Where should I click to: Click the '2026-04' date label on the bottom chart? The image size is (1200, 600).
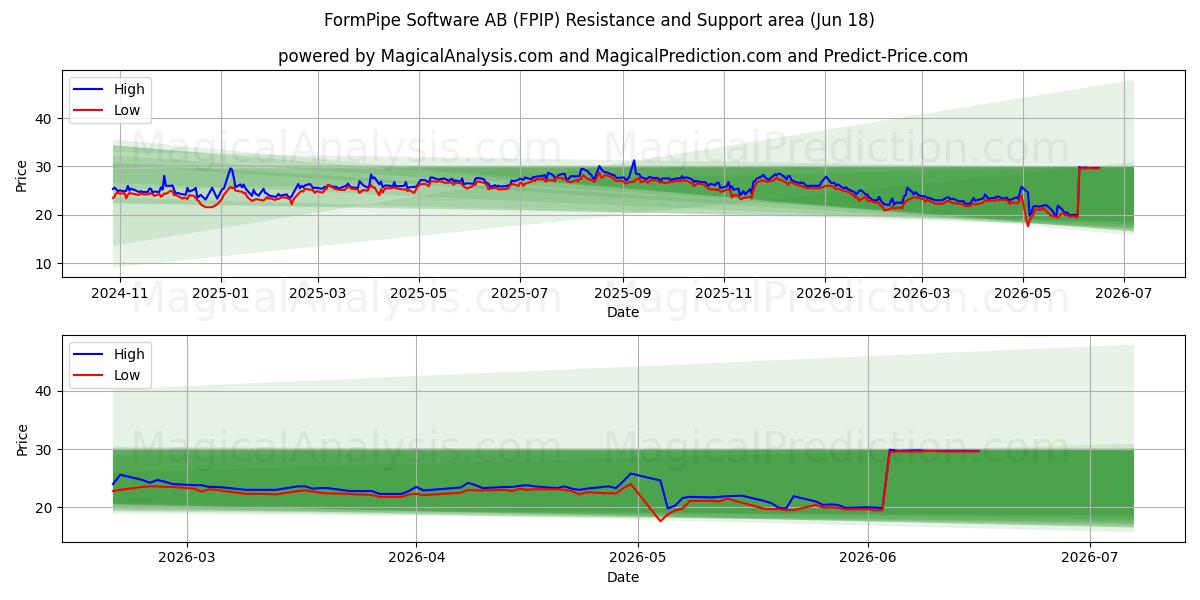[x=416, y=560]
